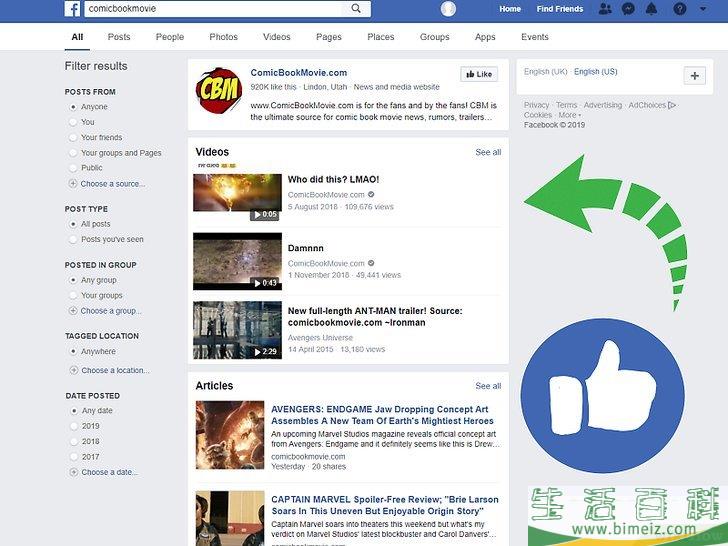728x546 pixels.
Task: Expand 'Choose a source...' option
Action: click(x=108, y=184)
